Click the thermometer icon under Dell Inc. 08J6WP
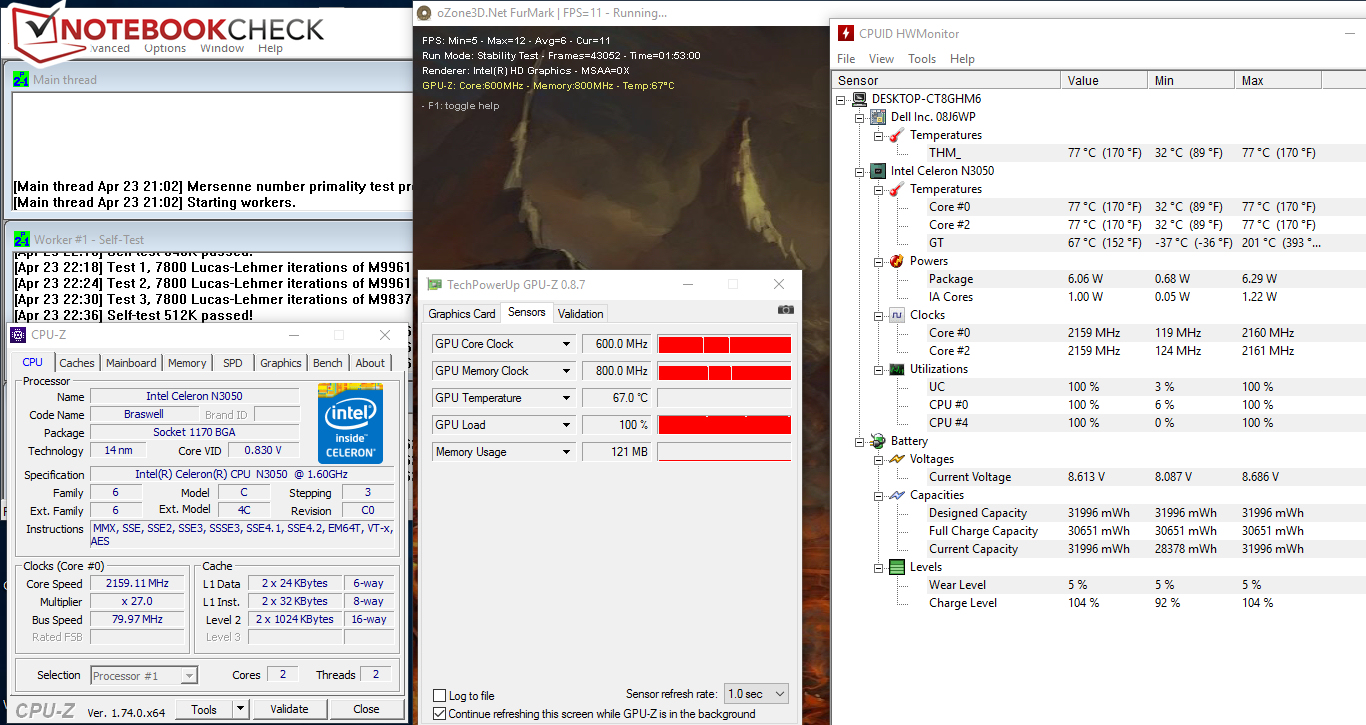1366x725 pixels. 897,135
